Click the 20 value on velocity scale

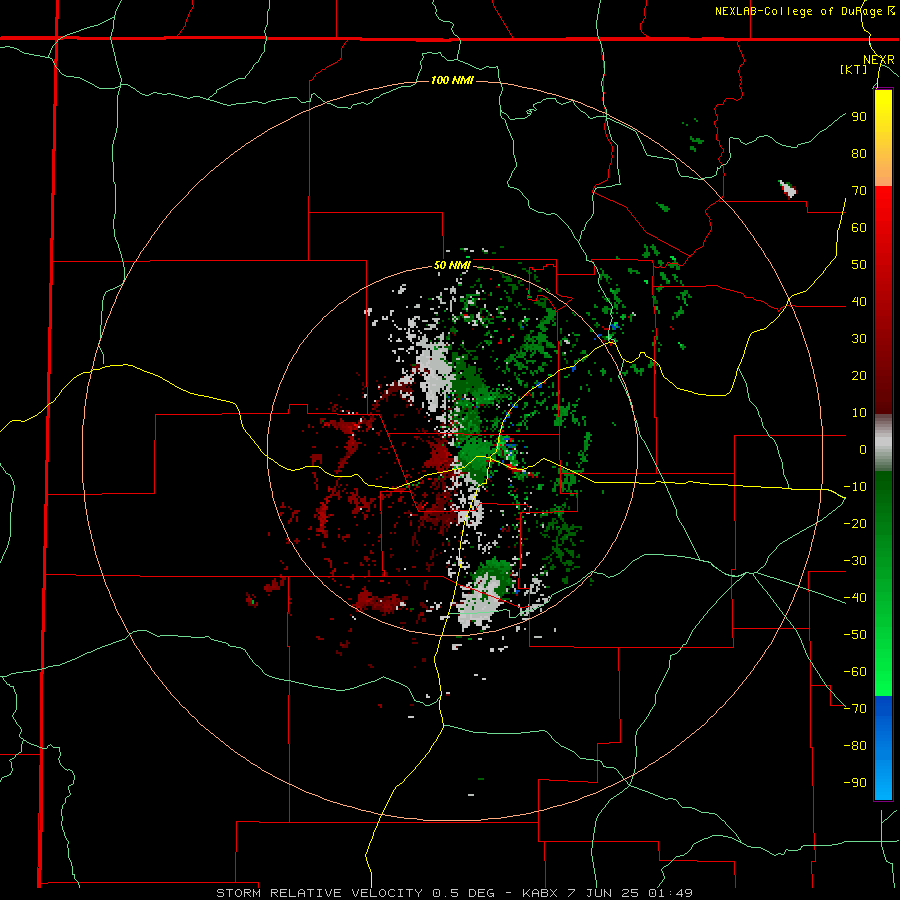pyautogui.click(x=859, y=375)
